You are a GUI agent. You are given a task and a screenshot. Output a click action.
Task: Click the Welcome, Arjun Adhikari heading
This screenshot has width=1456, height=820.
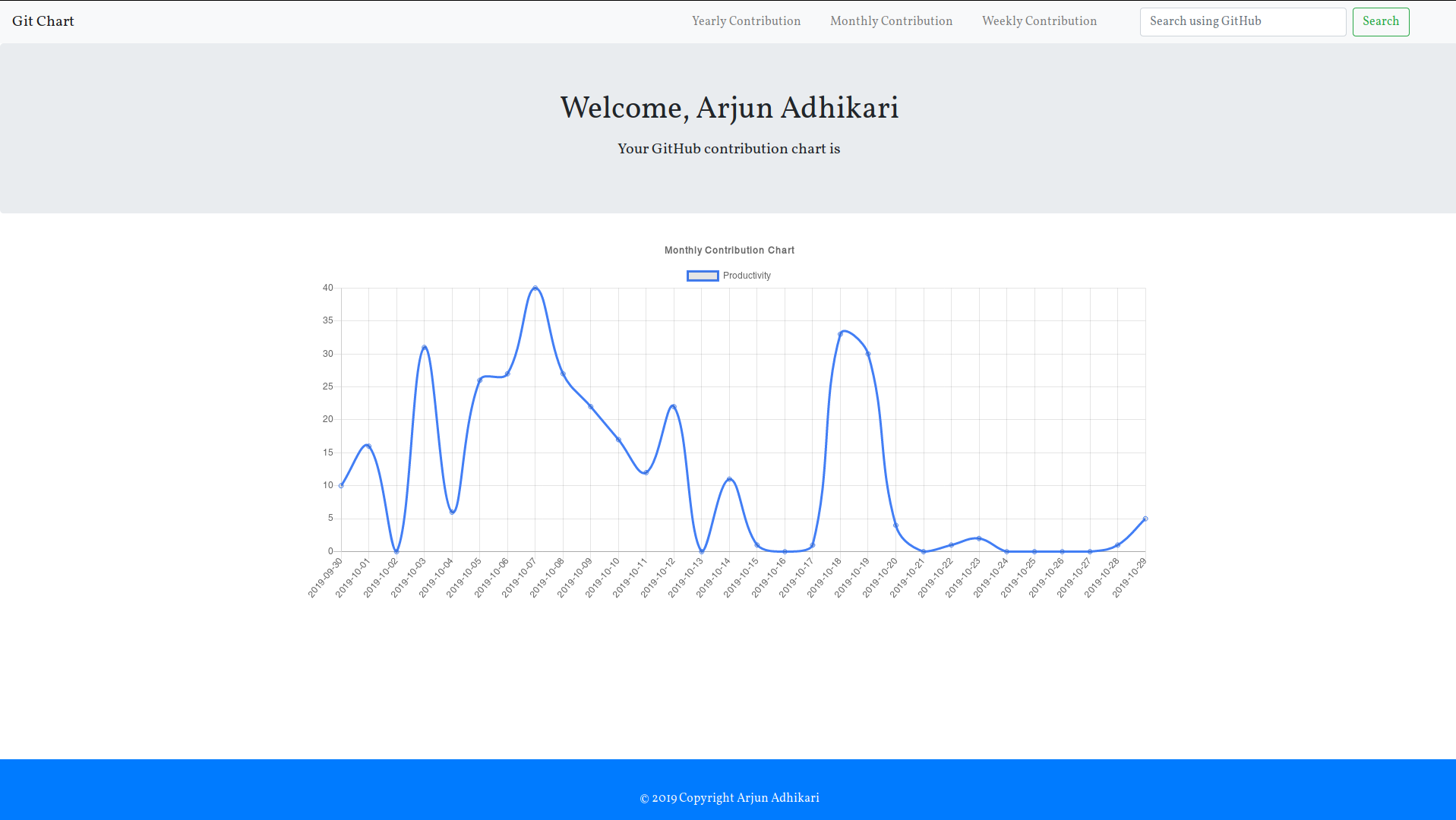729,109
